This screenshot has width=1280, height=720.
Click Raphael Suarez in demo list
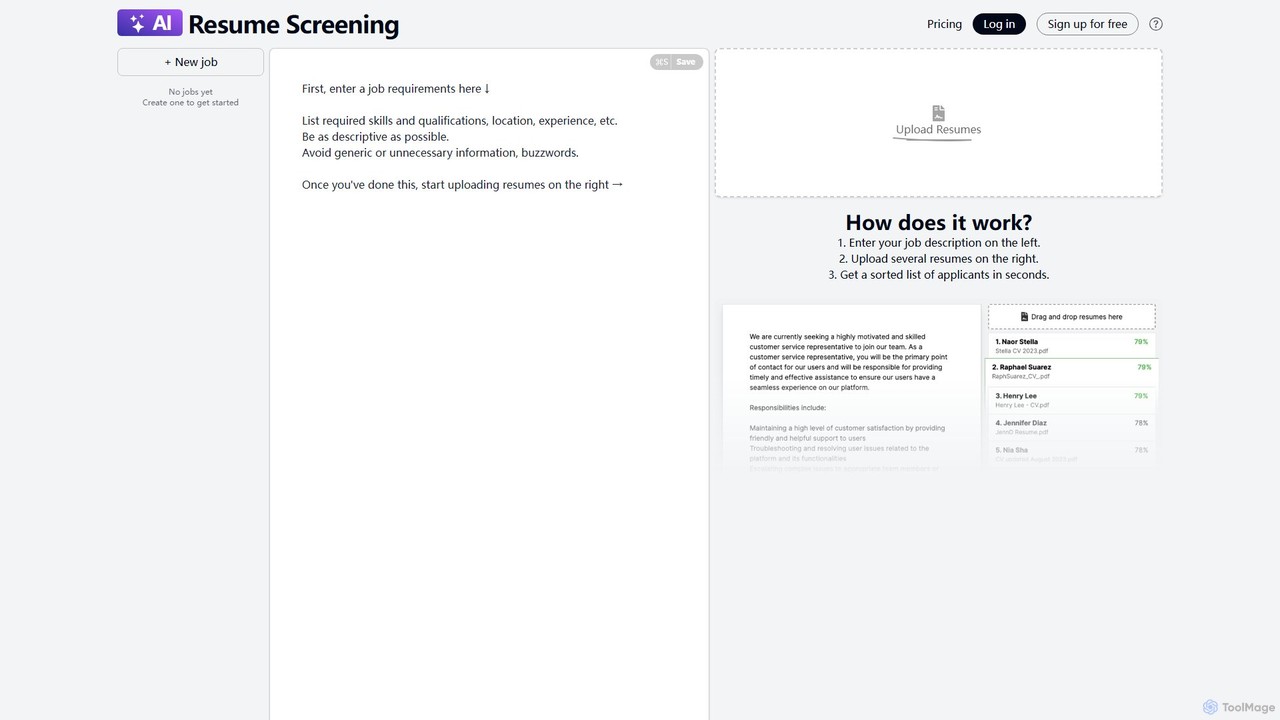click(1071, 372)
